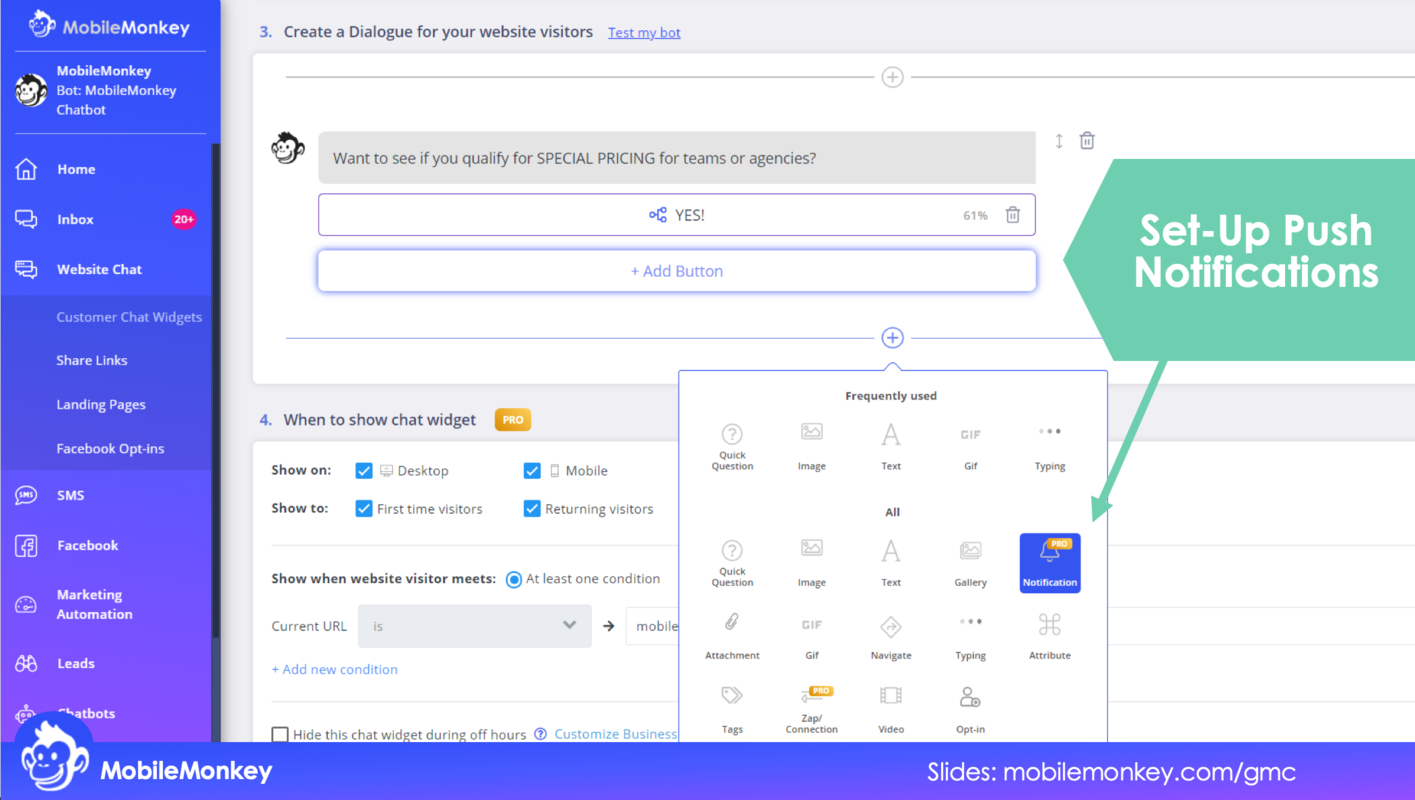The width and height of the screenshot is (1415, 800).
Task: Navigate to Facebook Opt-ins
Action: pos(110,448)
